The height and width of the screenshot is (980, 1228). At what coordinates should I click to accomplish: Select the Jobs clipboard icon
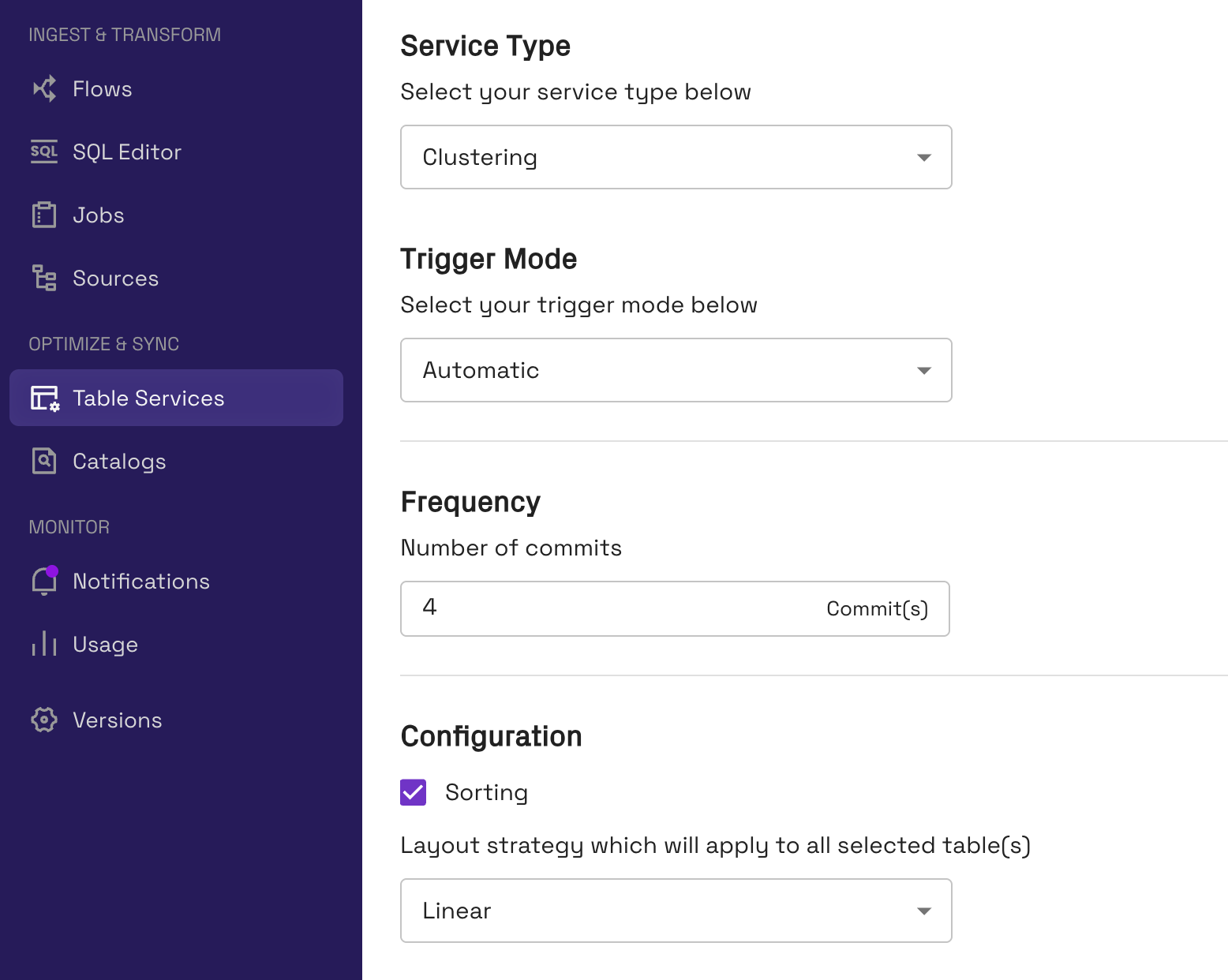click(44, 215)
